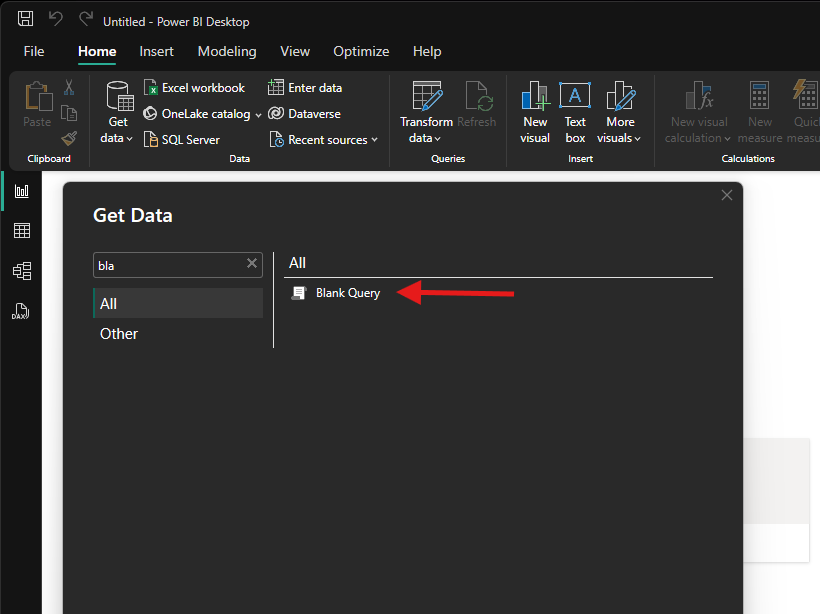Image resolution: width=820 pixels, height=614 pixels.
Task: Click the Get Data search field
Action: coord(168,265)
